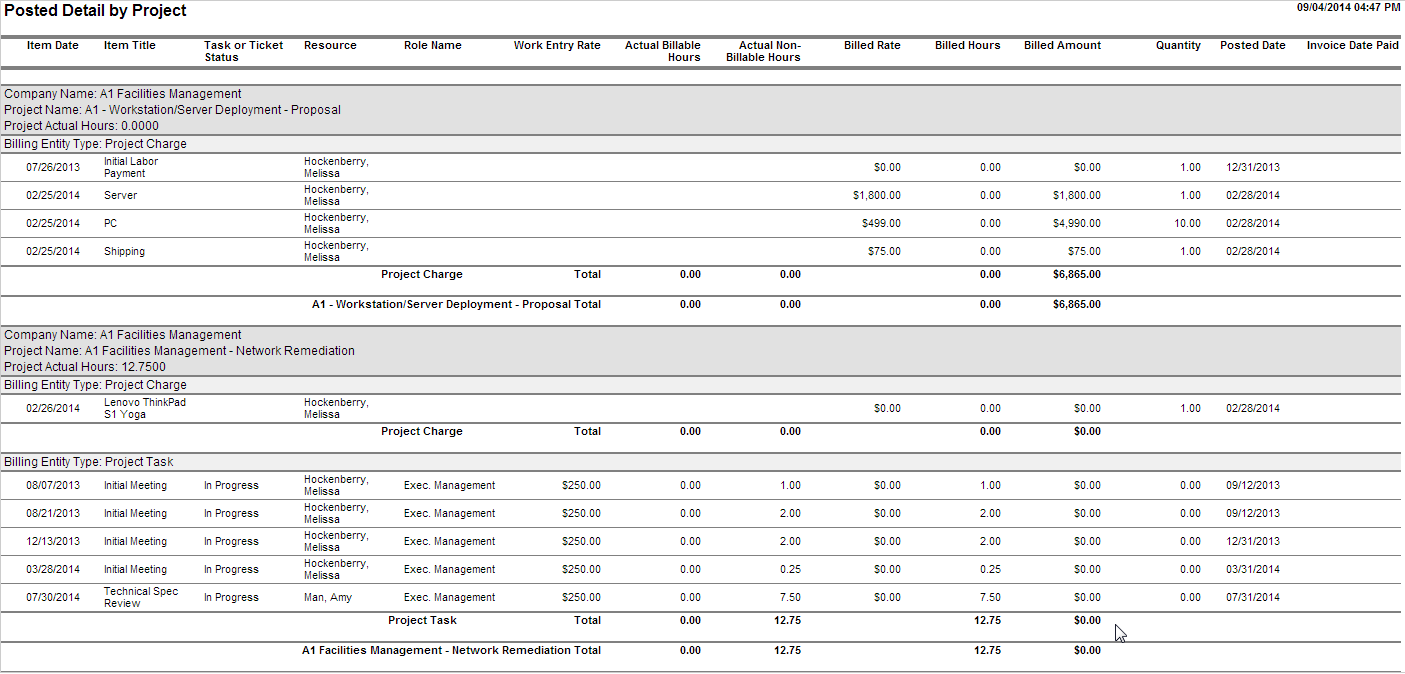Click the report timestamp 09/04/2014 04:47 PM
The width and height of the screenshot is (1405, 674).
[1348, 7]
